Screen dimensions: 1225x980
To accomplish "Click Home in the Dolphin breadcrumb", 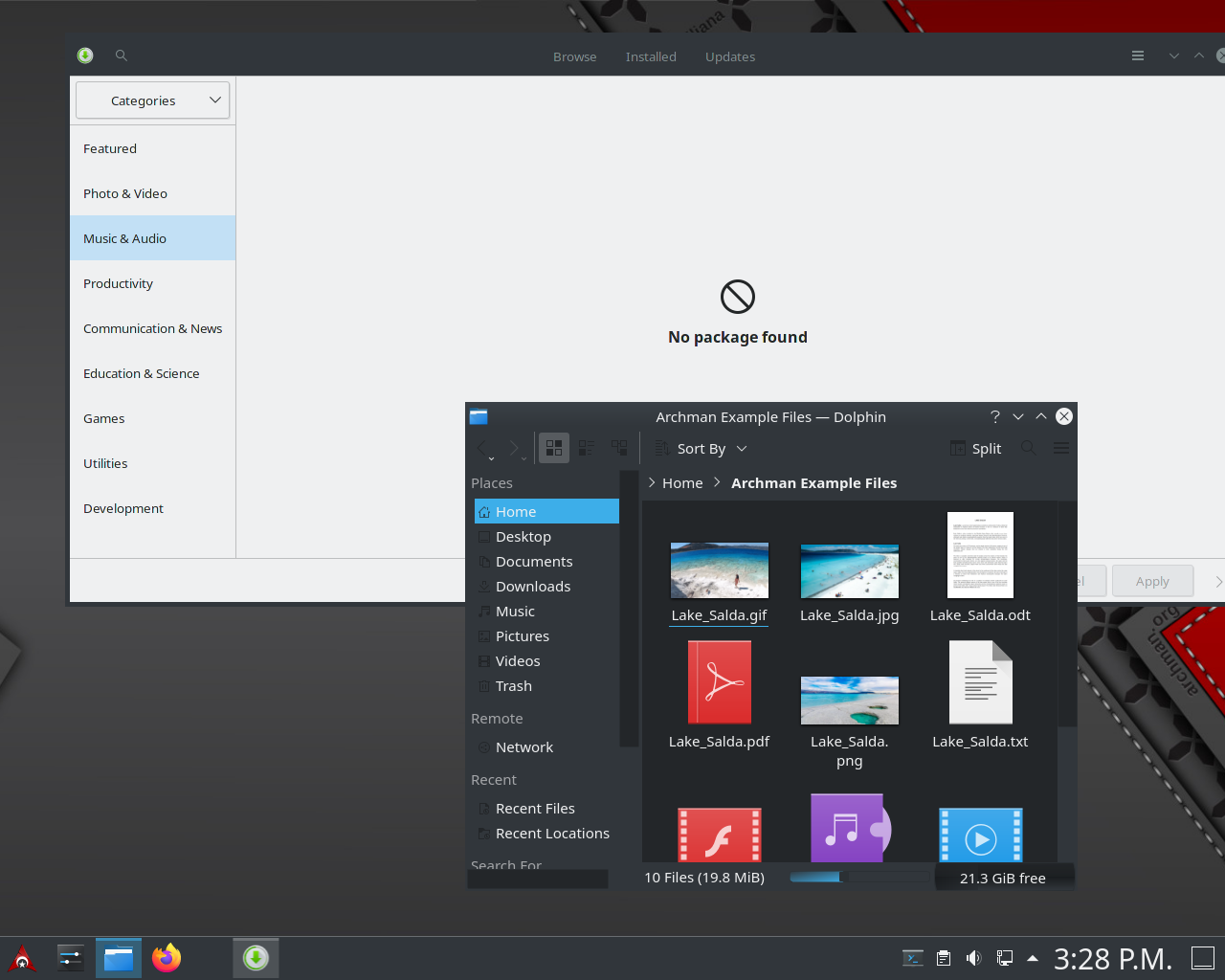I will (682, 483).
